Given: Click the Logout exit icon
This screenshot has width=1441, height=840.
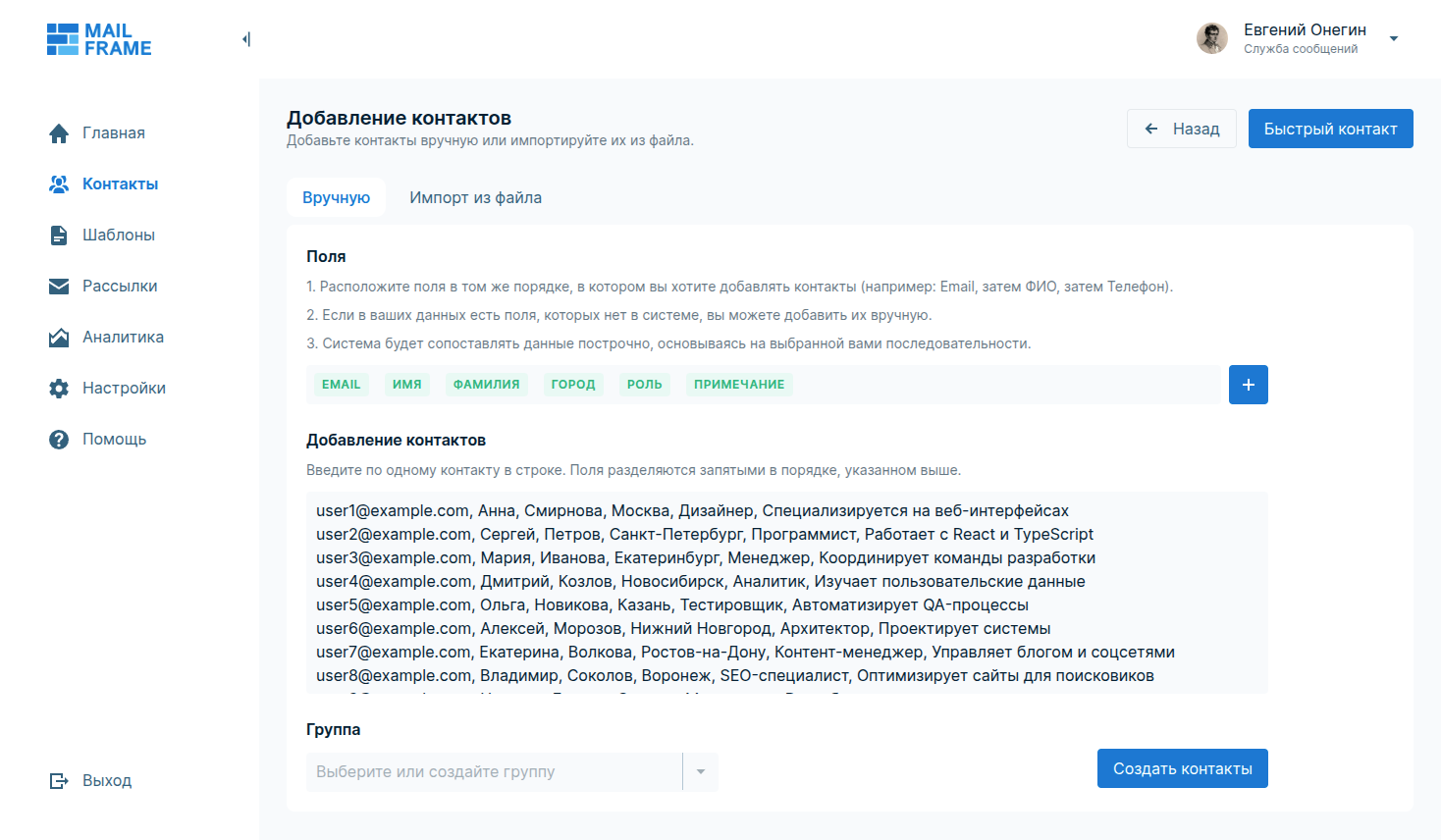Looking at the screenshot, I should point(59,781).
